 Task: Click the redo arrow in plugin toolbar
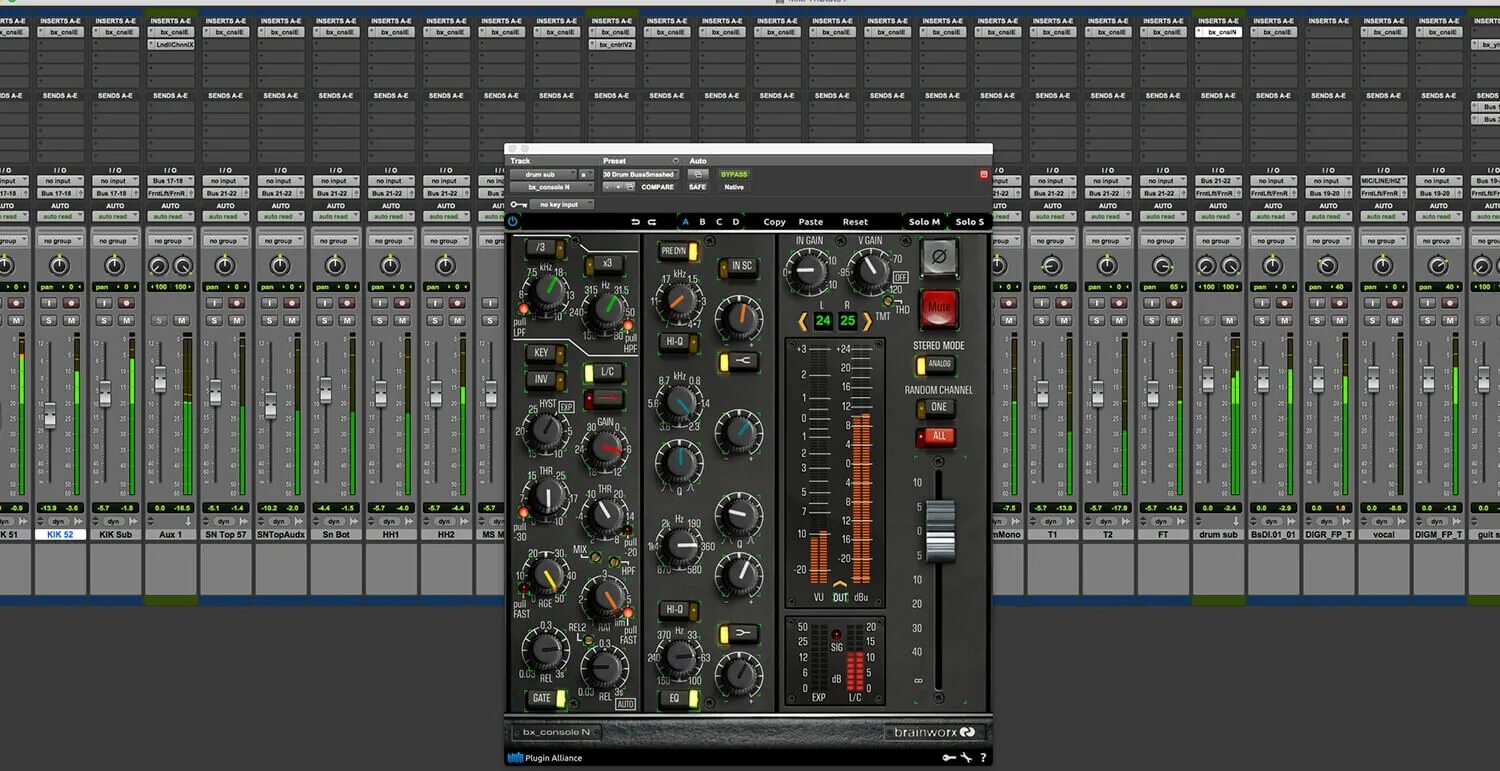point(652,222)
